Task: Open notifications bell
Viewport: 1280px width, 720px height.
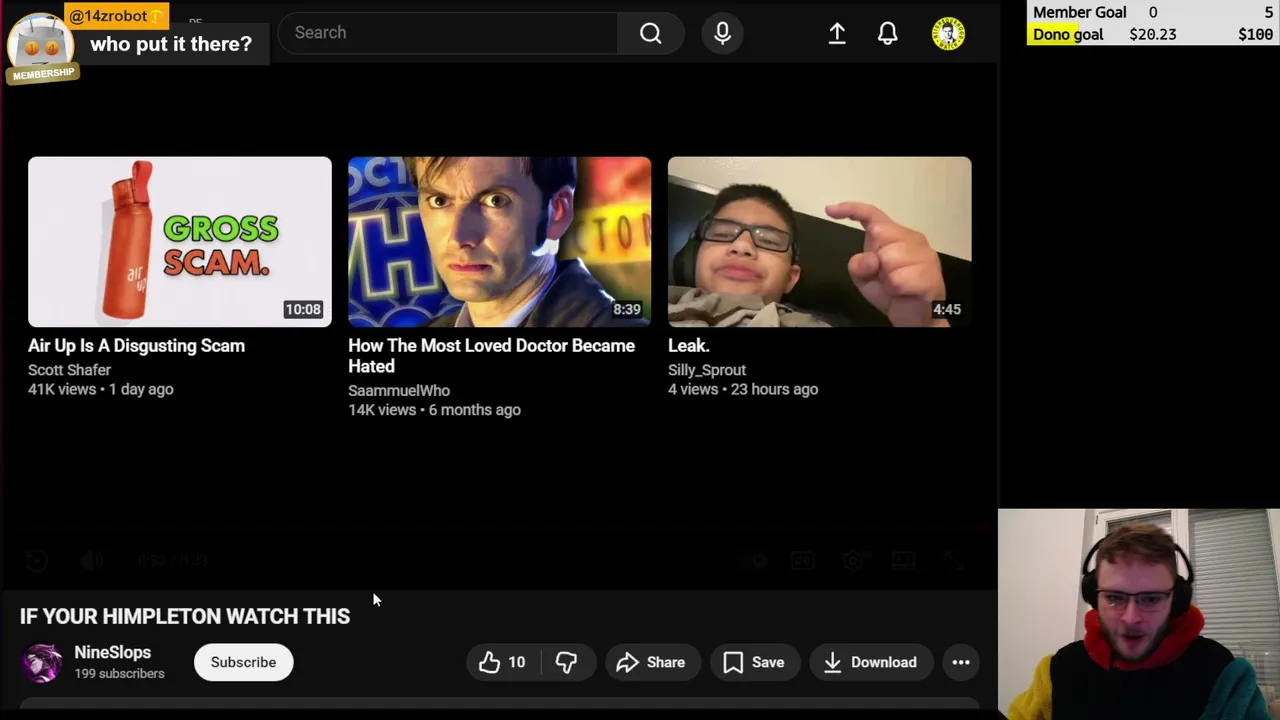Action: tap(887, 33)
